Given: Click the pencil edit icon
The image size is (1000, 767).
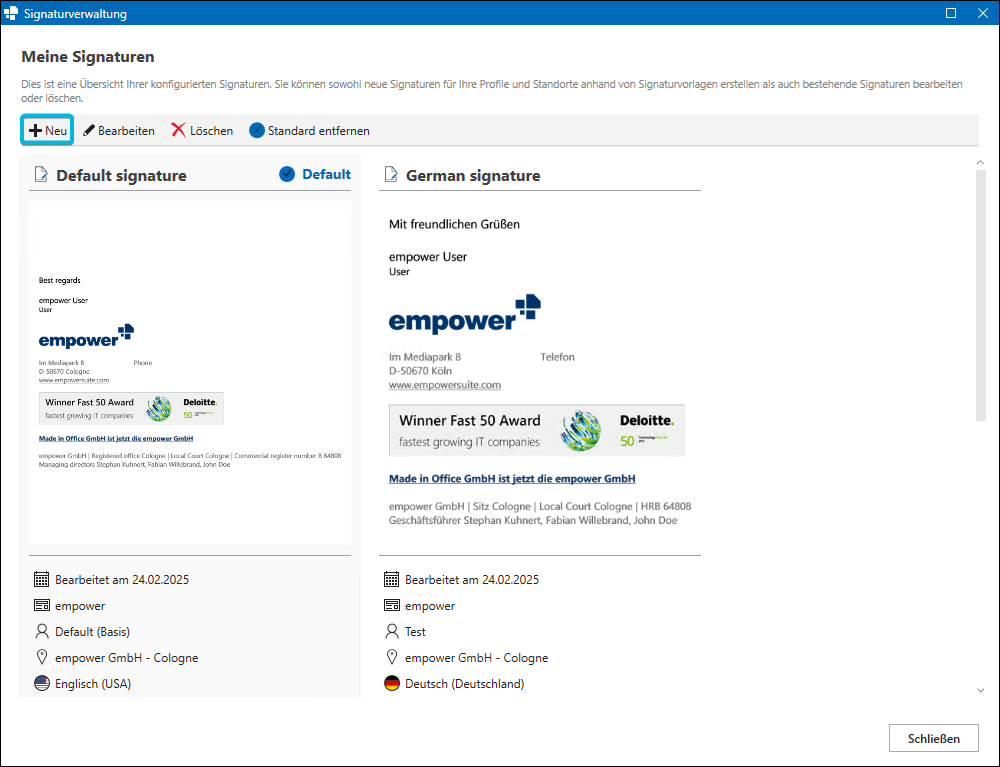Looking at the screenshot, I should click(89, 130).
